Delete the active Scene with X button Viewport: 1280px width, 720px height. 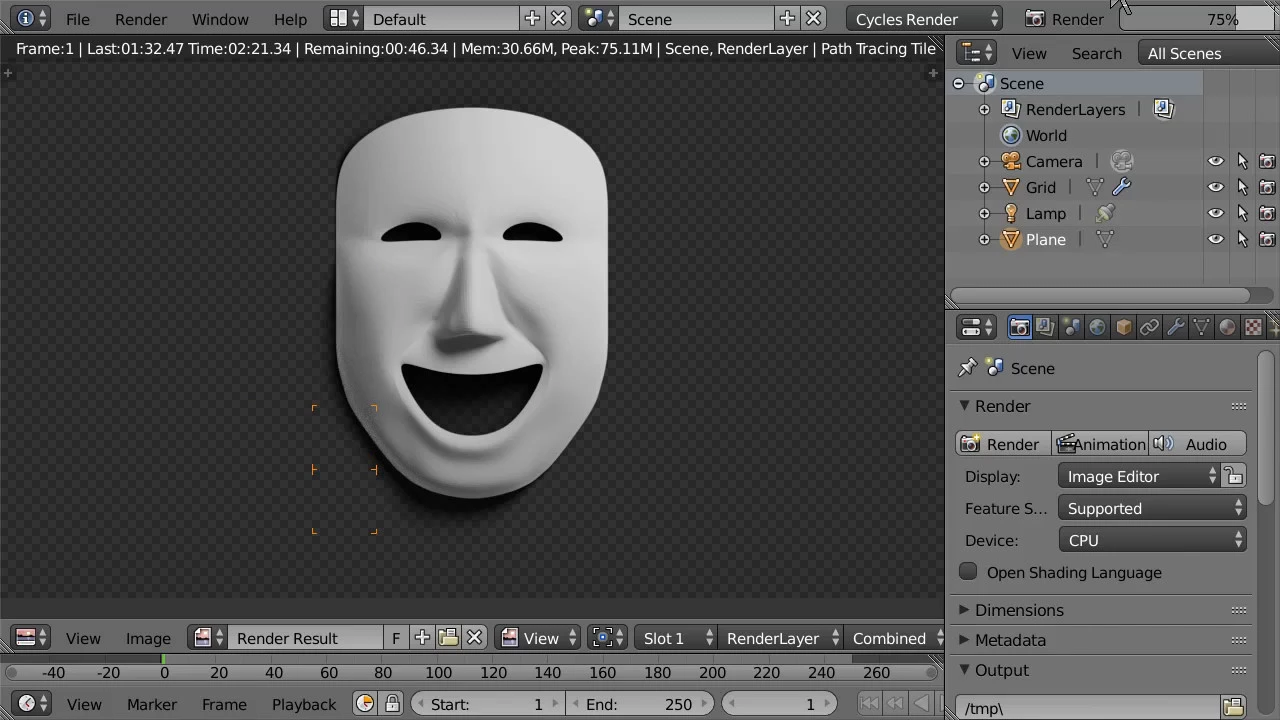pos(814,19)
